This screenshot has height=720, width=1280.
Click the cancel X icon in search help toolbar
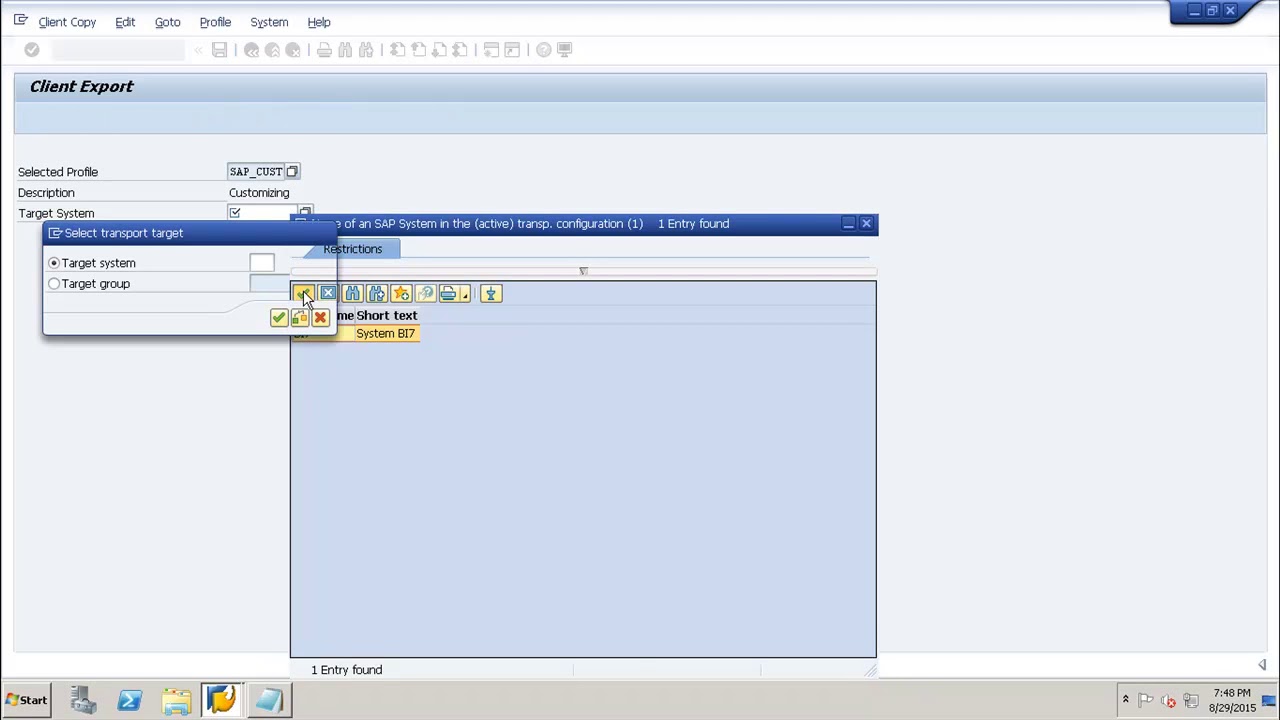(328, 293)
